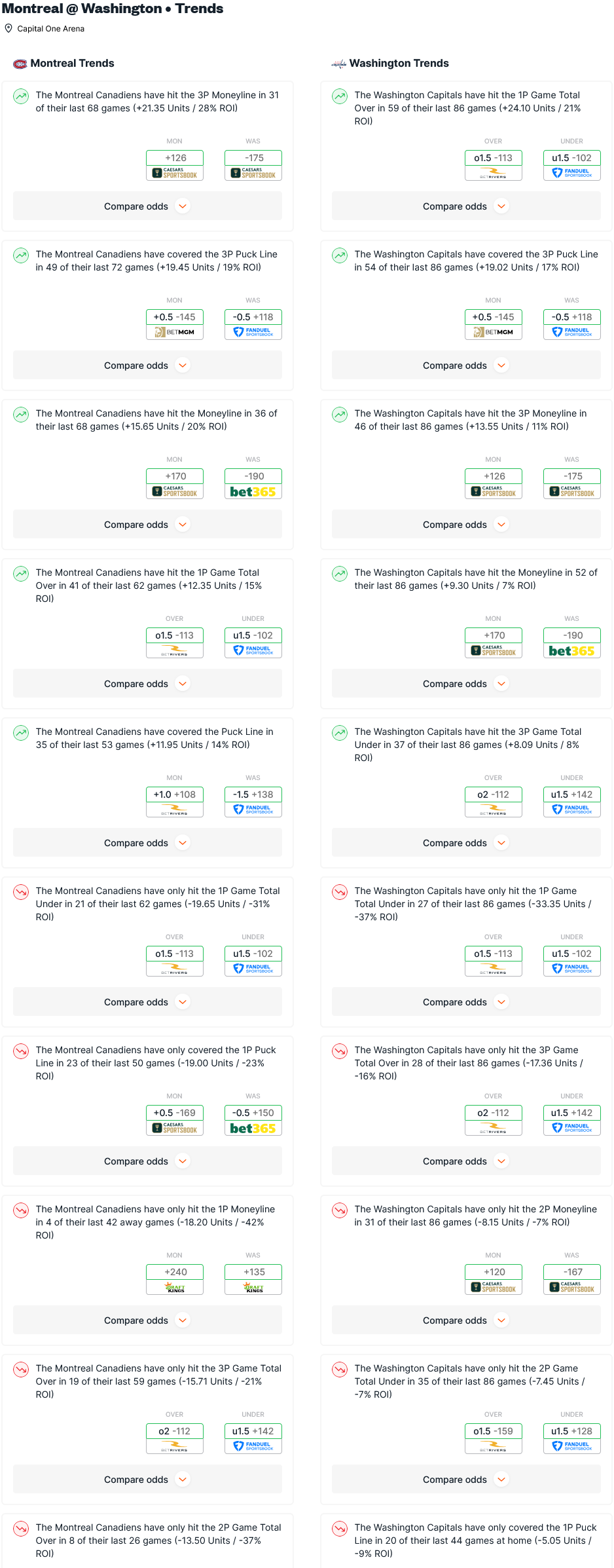The image size is (614, 1568).
Task: Click green trend-up icon on Montreal 3P Moneyline card
Action: [x=21, y=96]
